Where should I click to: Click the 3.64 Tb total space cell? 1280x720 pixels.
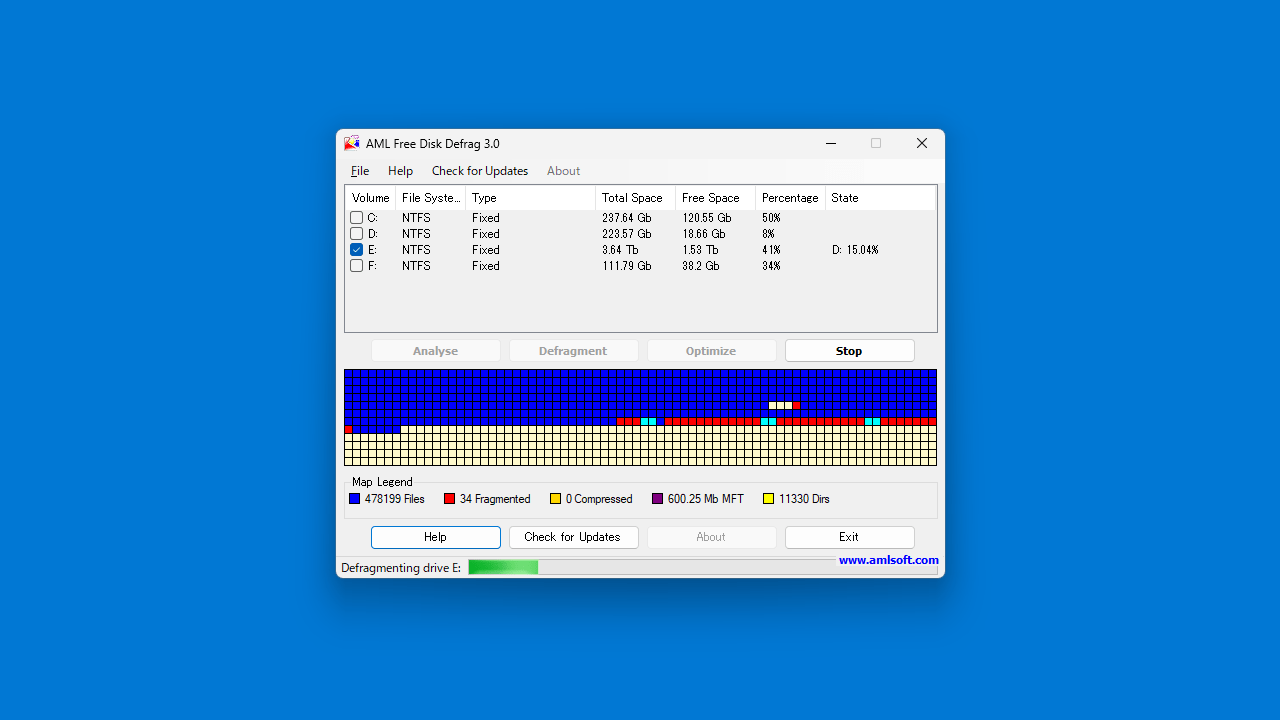click(620, 250)
